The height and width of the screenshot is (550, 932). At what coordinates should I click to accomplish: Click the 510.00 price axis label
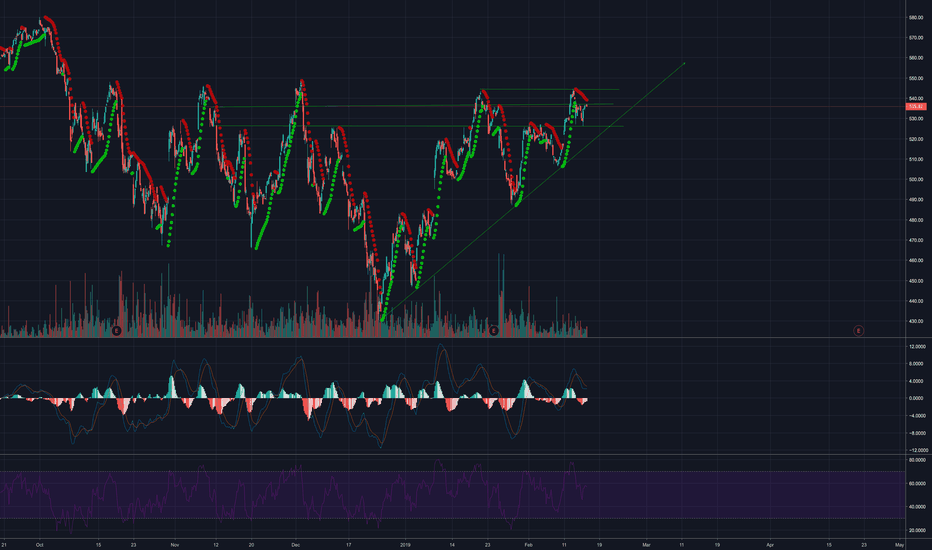tap(916, 159)
